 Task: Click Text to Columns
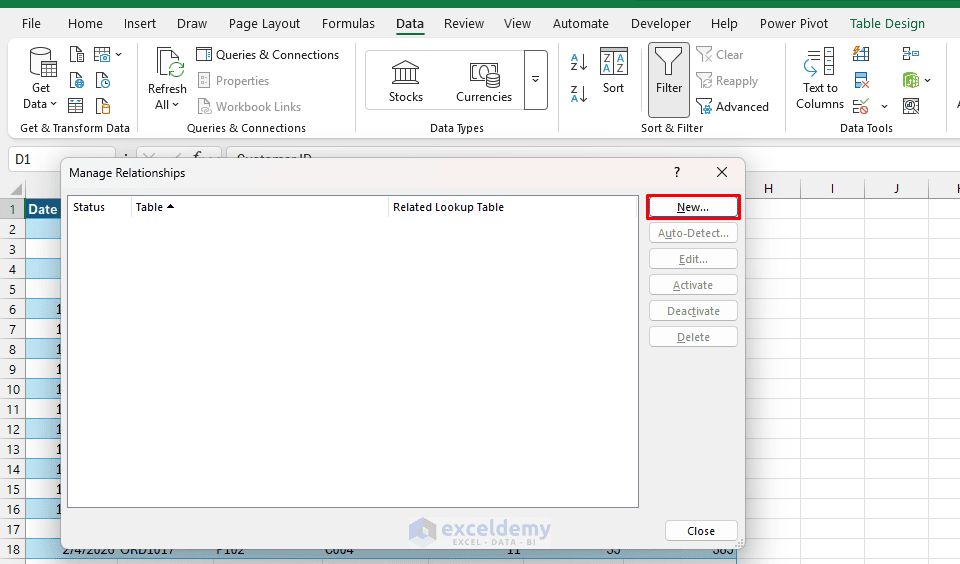(x=820, y=80)
